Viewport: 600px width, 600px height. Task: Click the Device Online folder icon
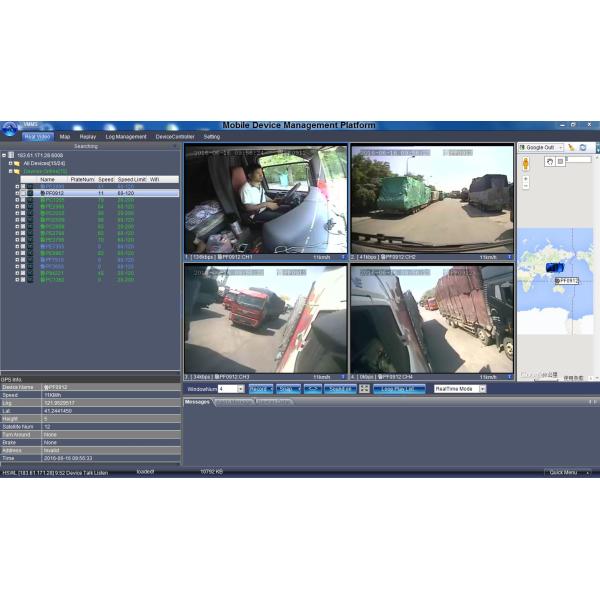pyautogui.click(x=17, y=171)
